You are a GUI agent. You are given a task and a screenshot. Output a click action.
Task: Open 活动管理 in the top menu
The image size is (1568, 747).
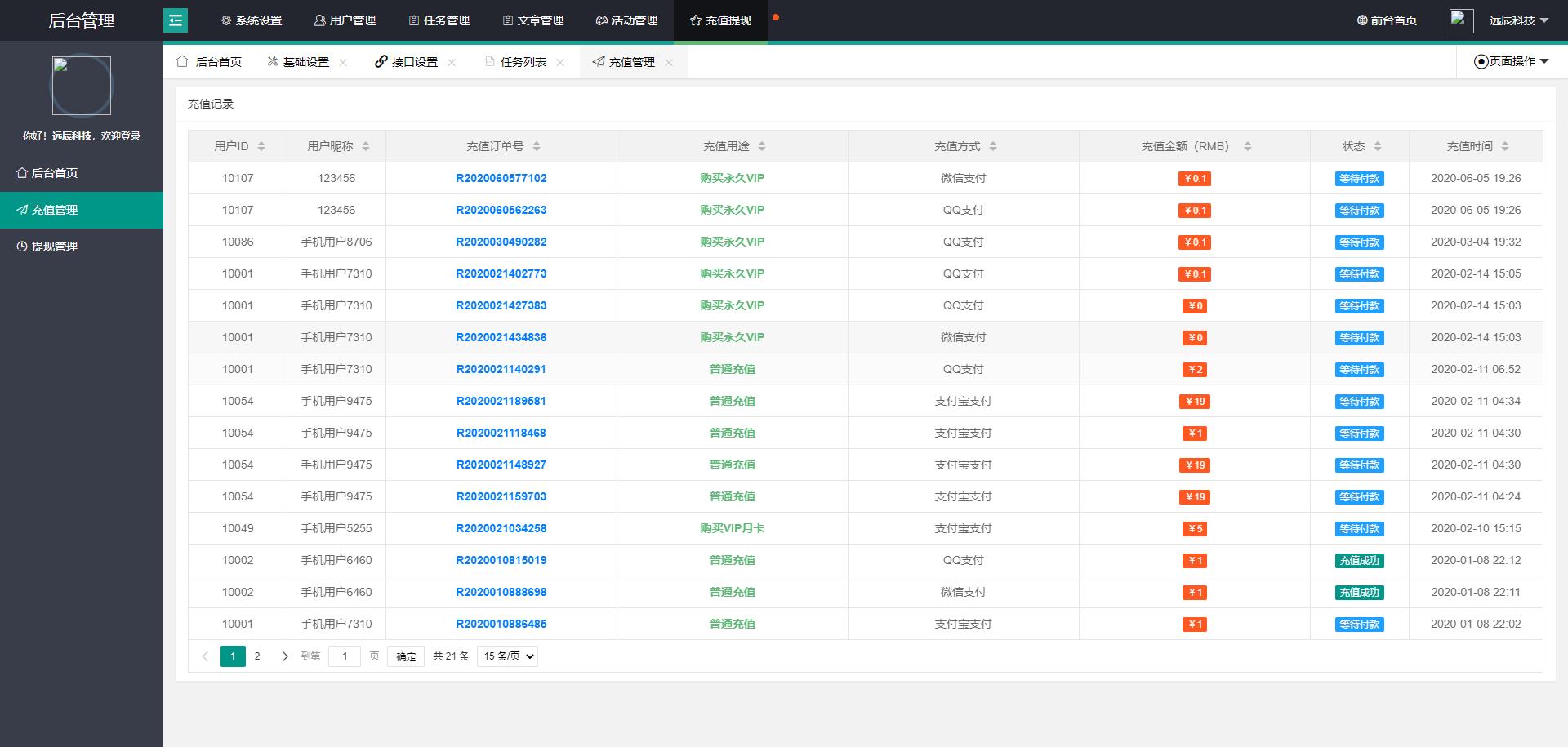(627, 20)
